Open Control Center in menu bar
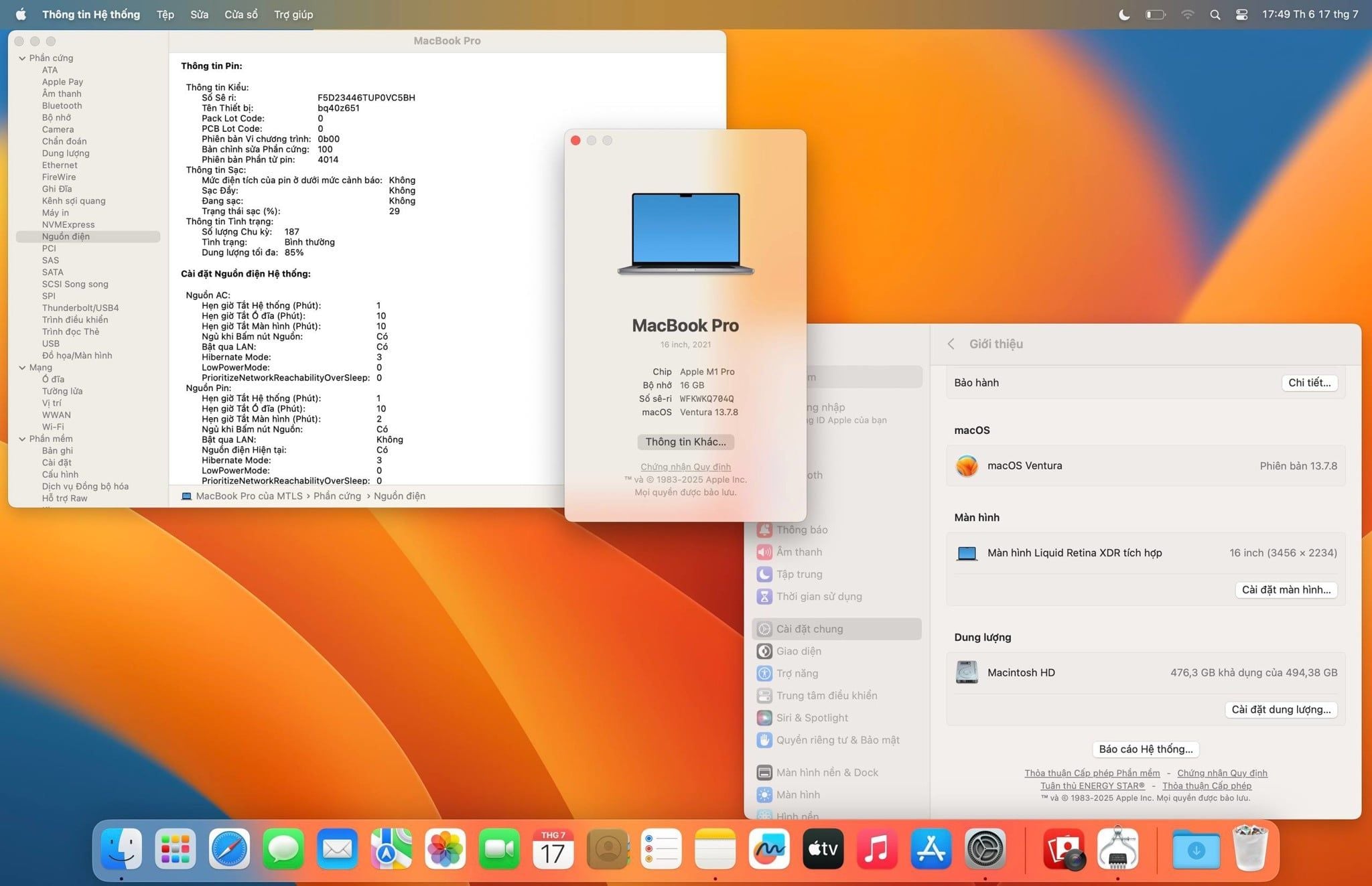Image resolution: width=1372 pixels, height=886 pixels. [x=1241, y=14]
